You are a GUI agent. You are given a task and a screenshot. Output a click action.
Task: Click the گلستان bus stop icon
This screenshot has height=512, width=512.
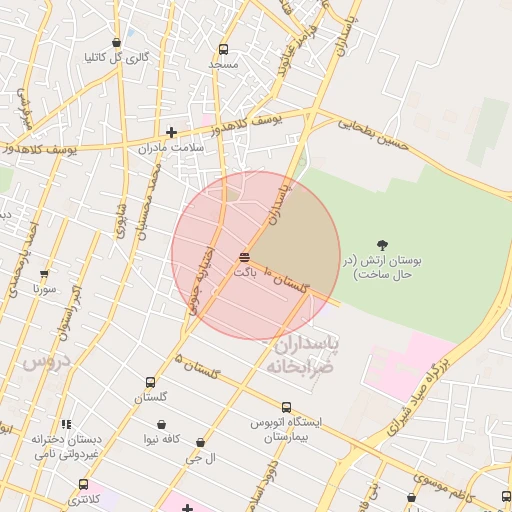point(151,382)
